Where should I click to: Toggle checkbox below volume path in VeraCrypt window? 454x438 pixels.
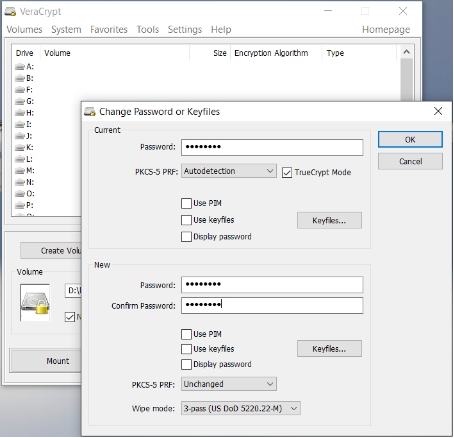point(70,317)
